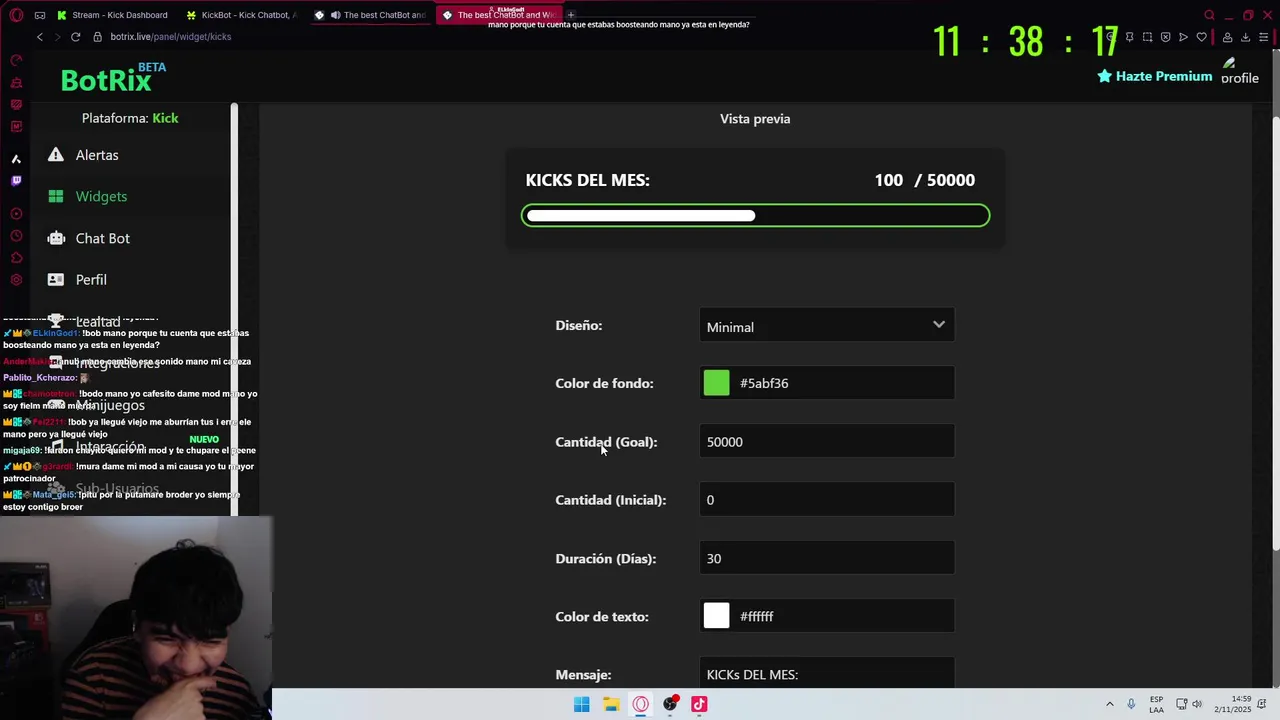Open the taskbar clock and date
The width and height of the screenshot is (1280, 720).
pos(1232,704)
